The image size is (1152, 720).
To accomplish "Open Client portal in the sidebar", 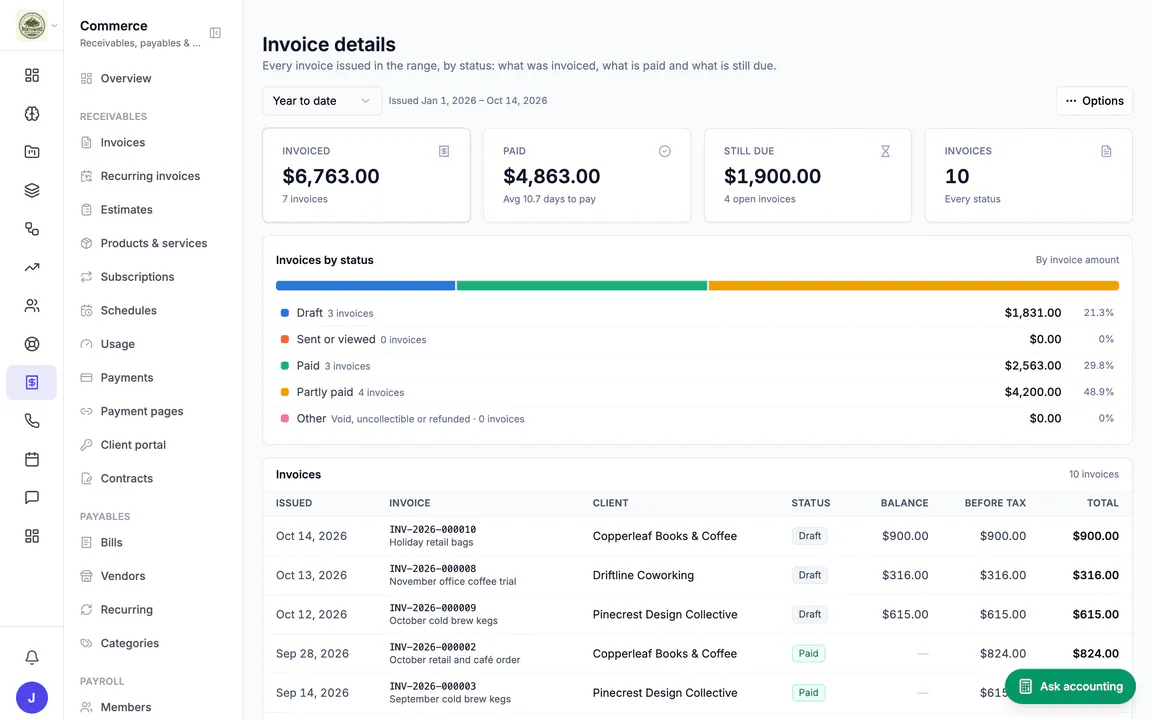I will pos(133,444).
